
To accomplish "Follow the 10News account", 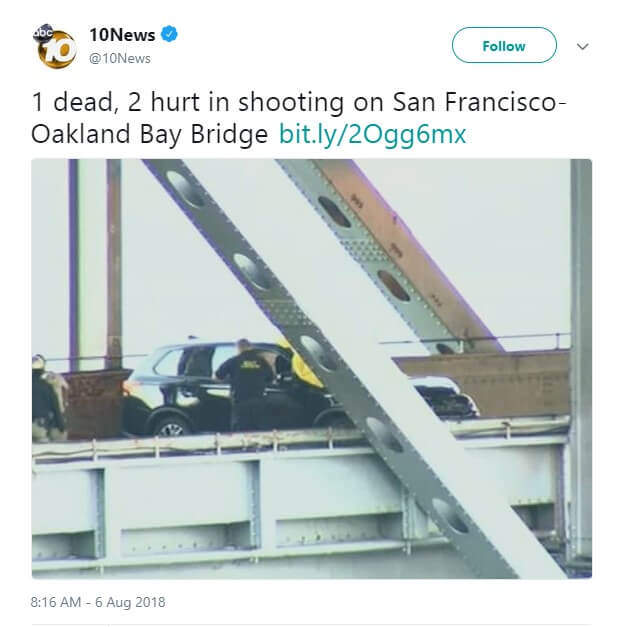I will coord(504,45).
